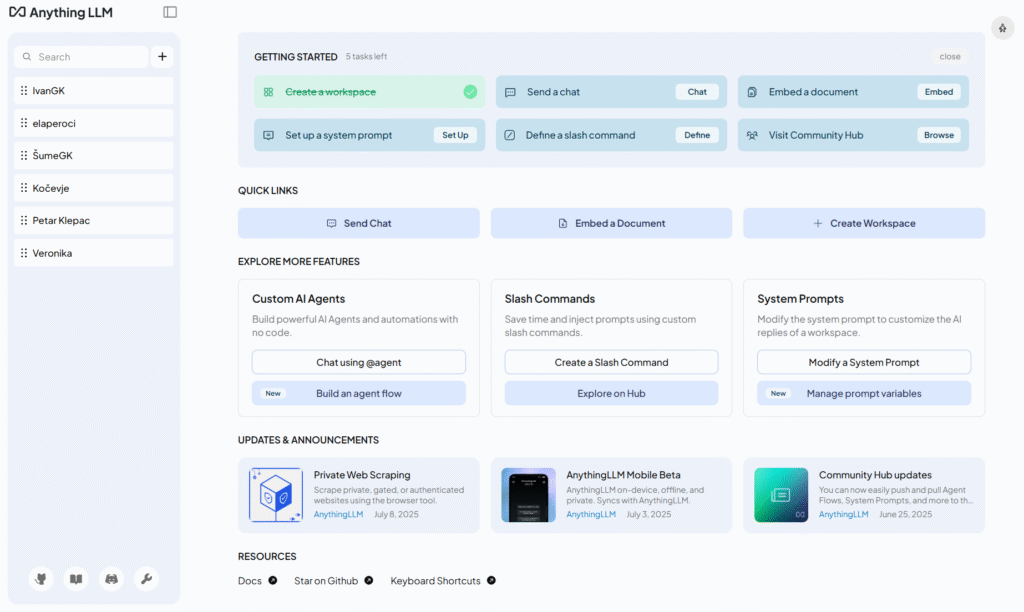Add a new workspace with plus icon
This screenshot has width=1024, height=612.
[163, 57]
